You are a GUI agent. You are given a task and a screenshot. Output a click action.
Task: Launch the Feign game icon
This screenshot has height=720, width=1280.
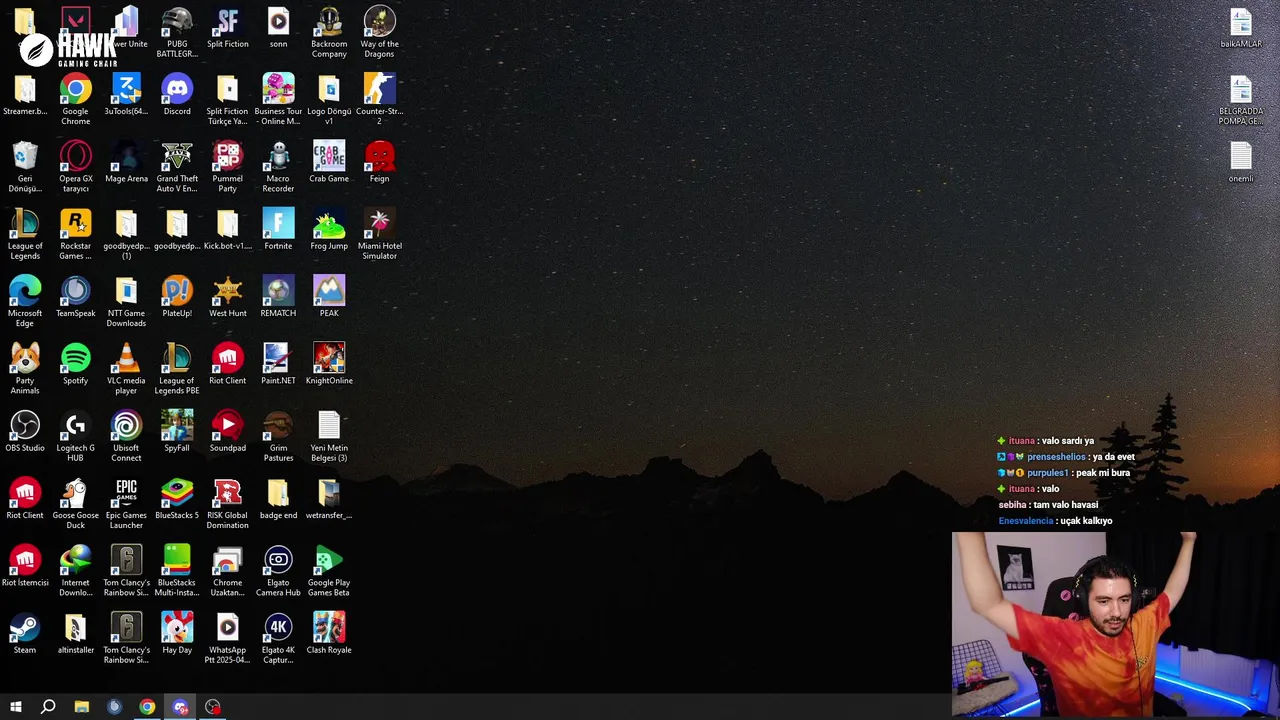[380, 158]
